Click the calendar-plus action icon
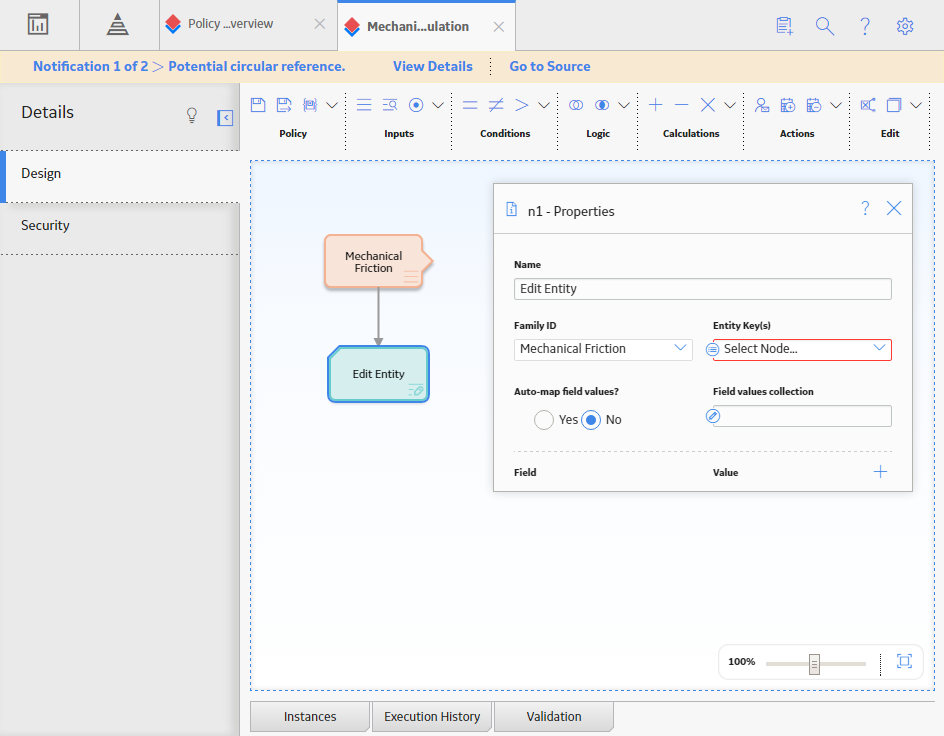Viewport: 944px width, 736px height. coord(787,105)
